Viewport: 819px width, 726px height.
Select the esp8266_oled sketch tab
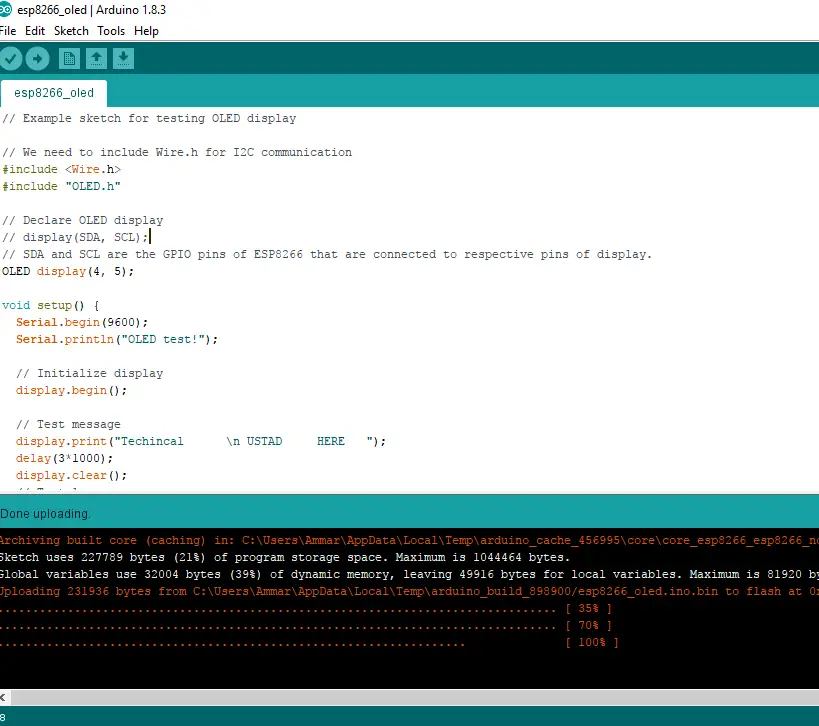pyautogui.click(x=54, y=93)
